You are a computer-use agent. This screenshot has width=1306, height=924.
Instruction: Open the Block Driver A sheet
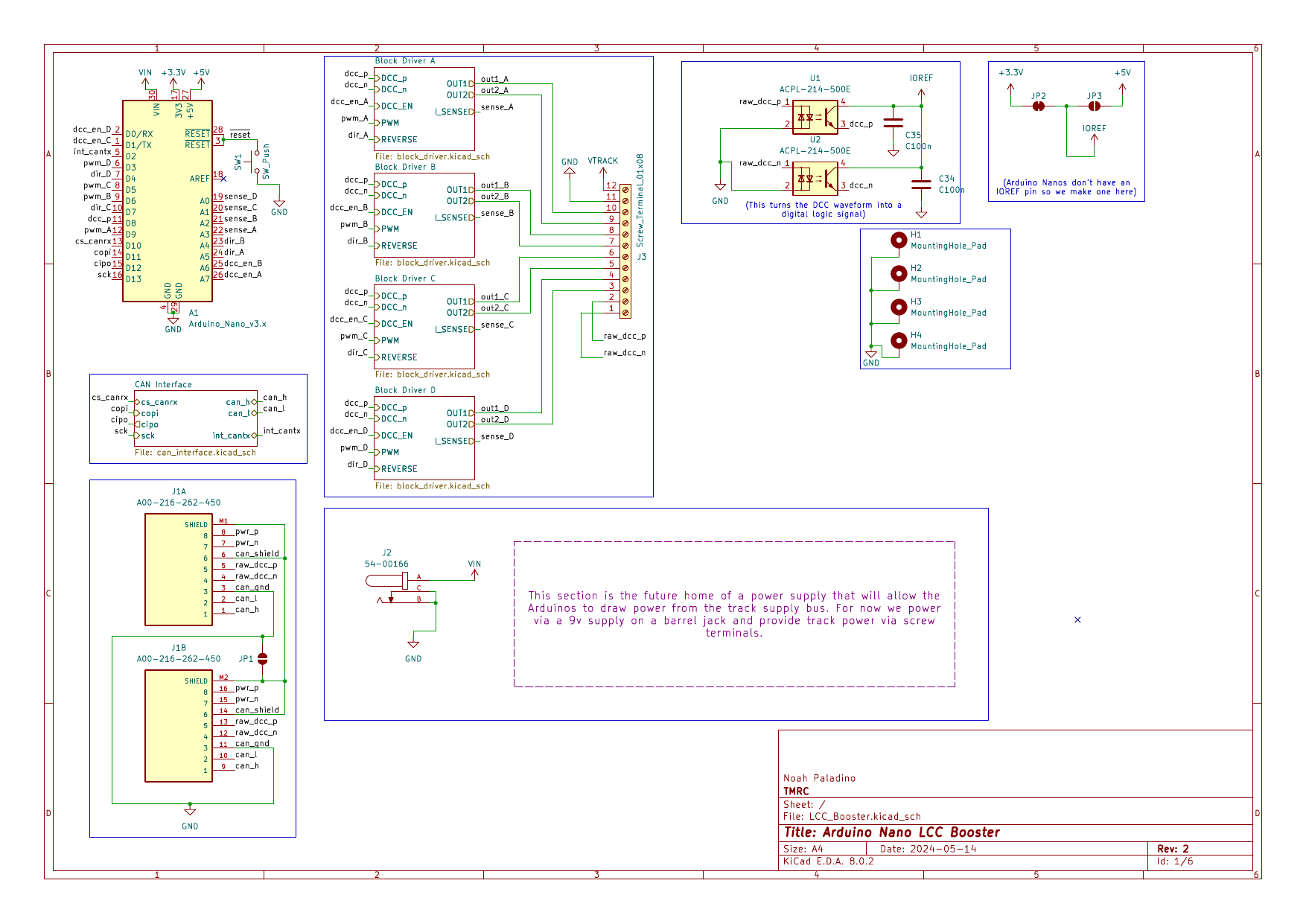coord(424,109)
